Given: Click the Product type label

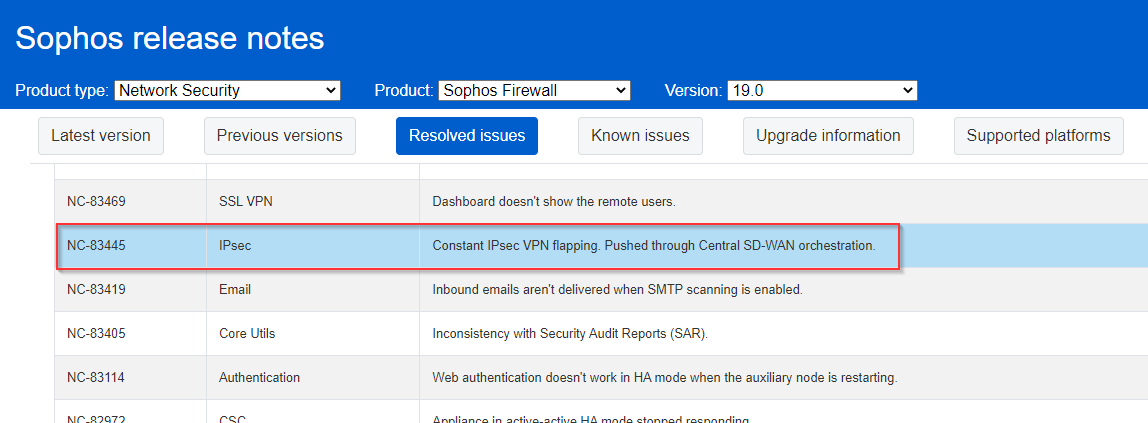Looking at the screenshot, I should (62, 91).
